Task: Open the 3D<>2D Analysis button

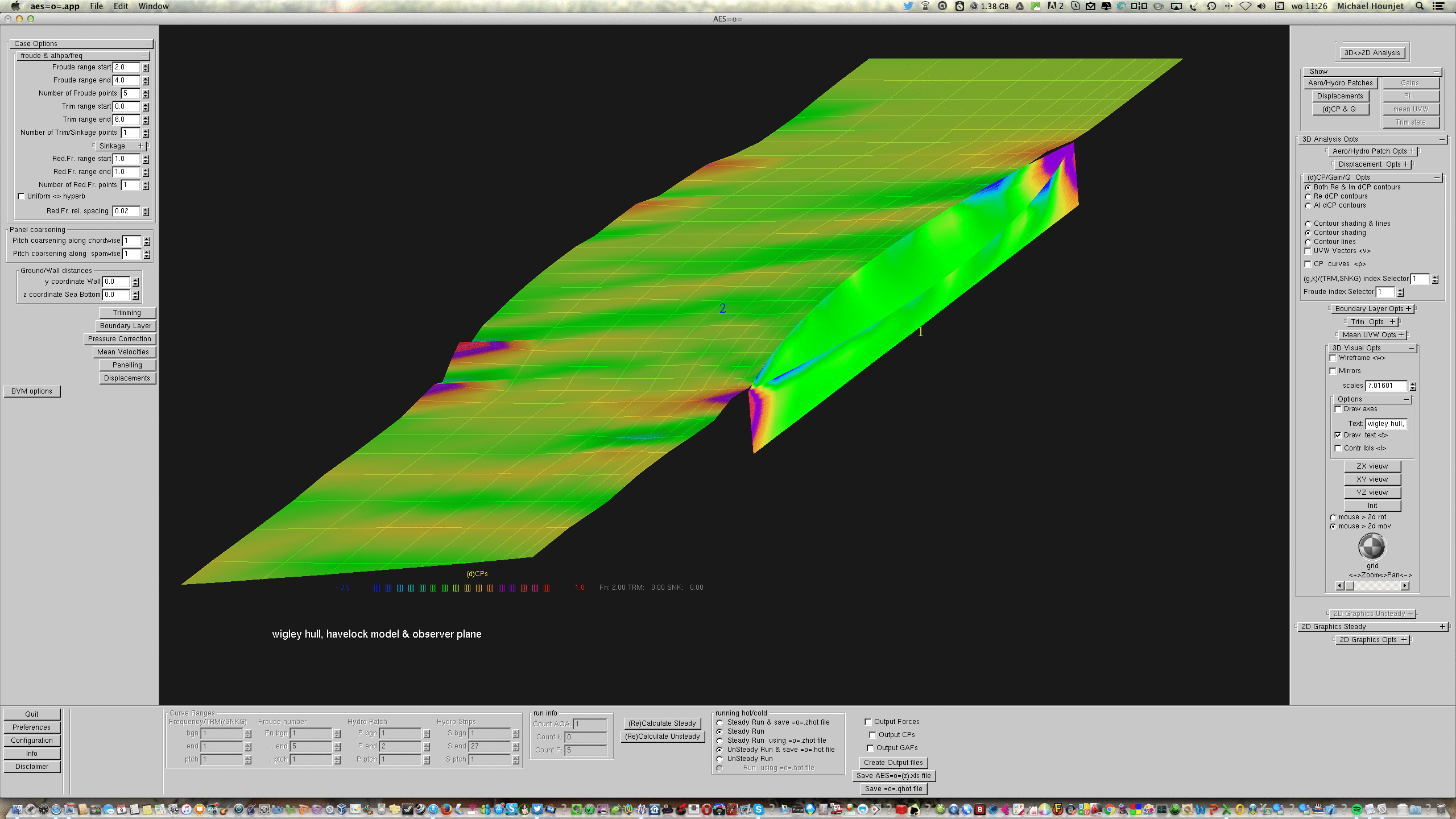Action: [x=1372, y=53]
